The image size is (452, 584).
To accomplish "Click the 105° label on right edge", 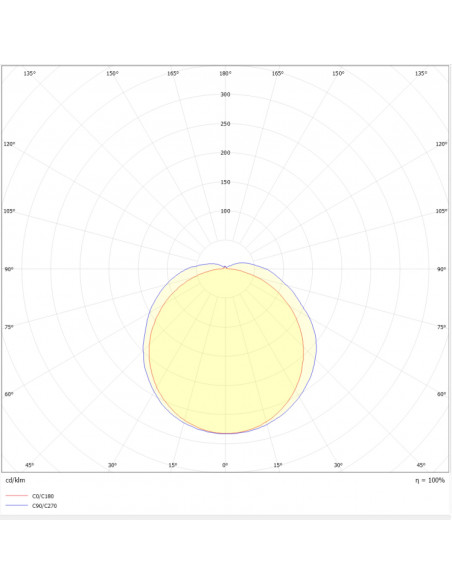I will [x=442, y=211].
